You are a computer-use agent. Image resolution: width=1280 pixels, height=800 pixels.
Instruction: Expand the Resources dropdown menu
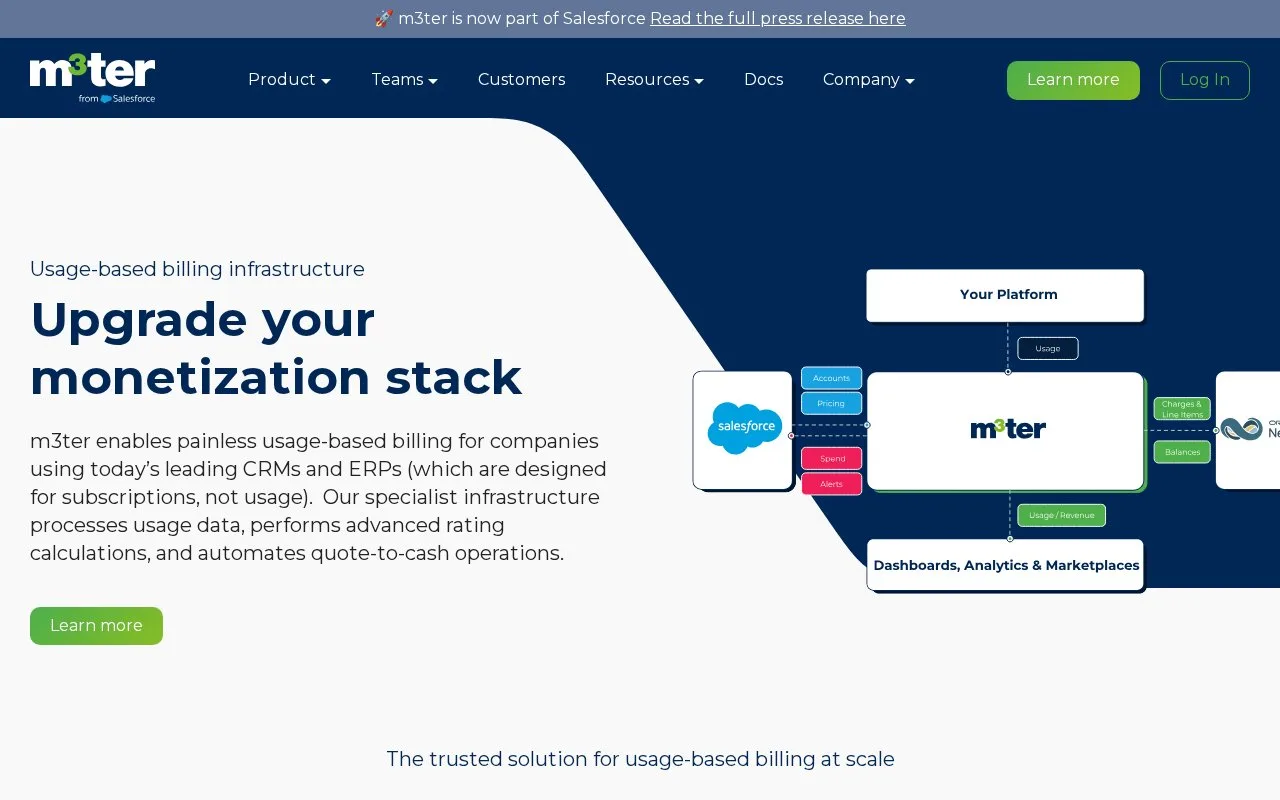654,80
